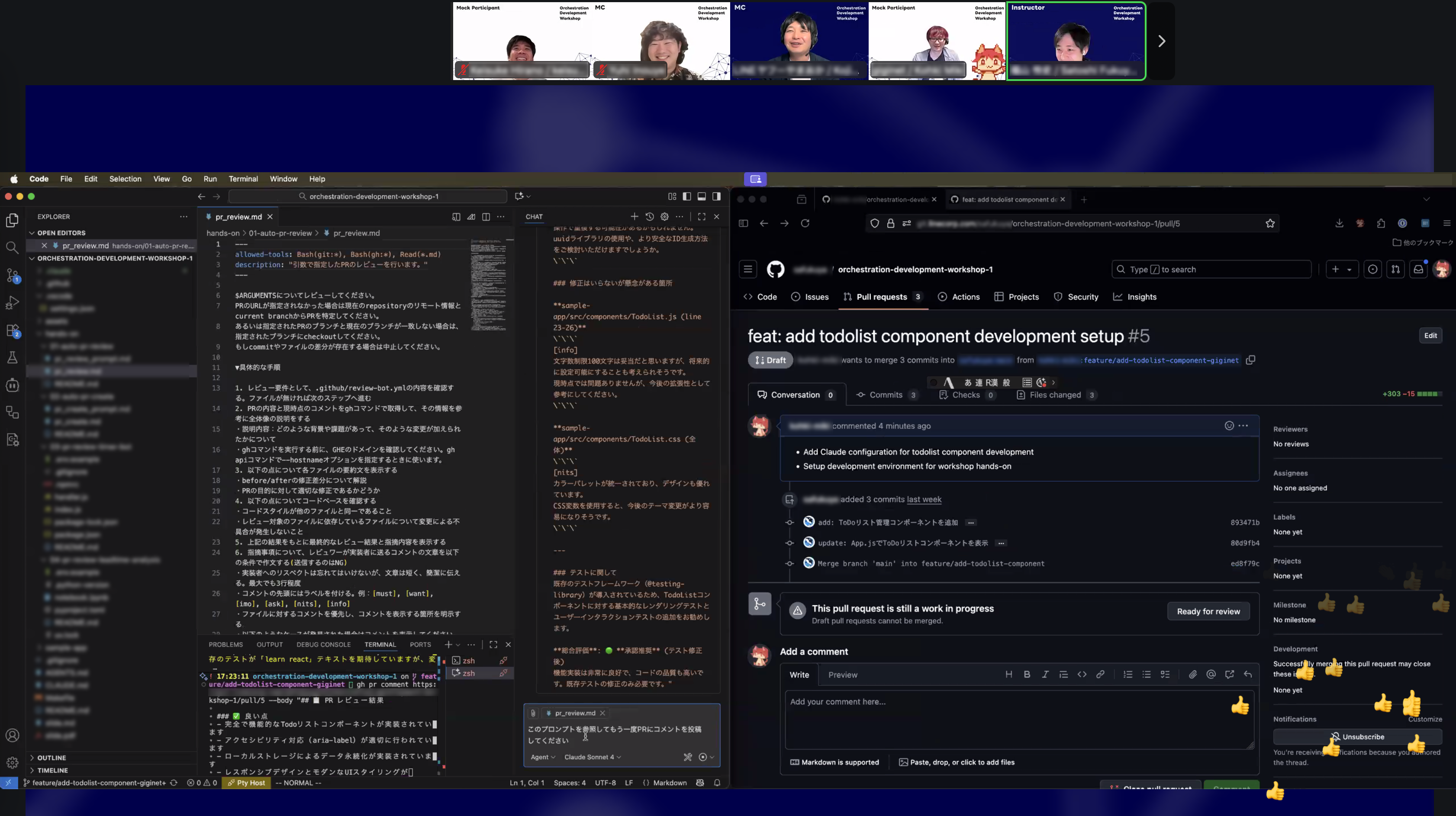Image resolution: width=1456 pixels, height=816 pixels.
Task: Open GitHub notifications inbox icon
Action: tap(1418, 270)
